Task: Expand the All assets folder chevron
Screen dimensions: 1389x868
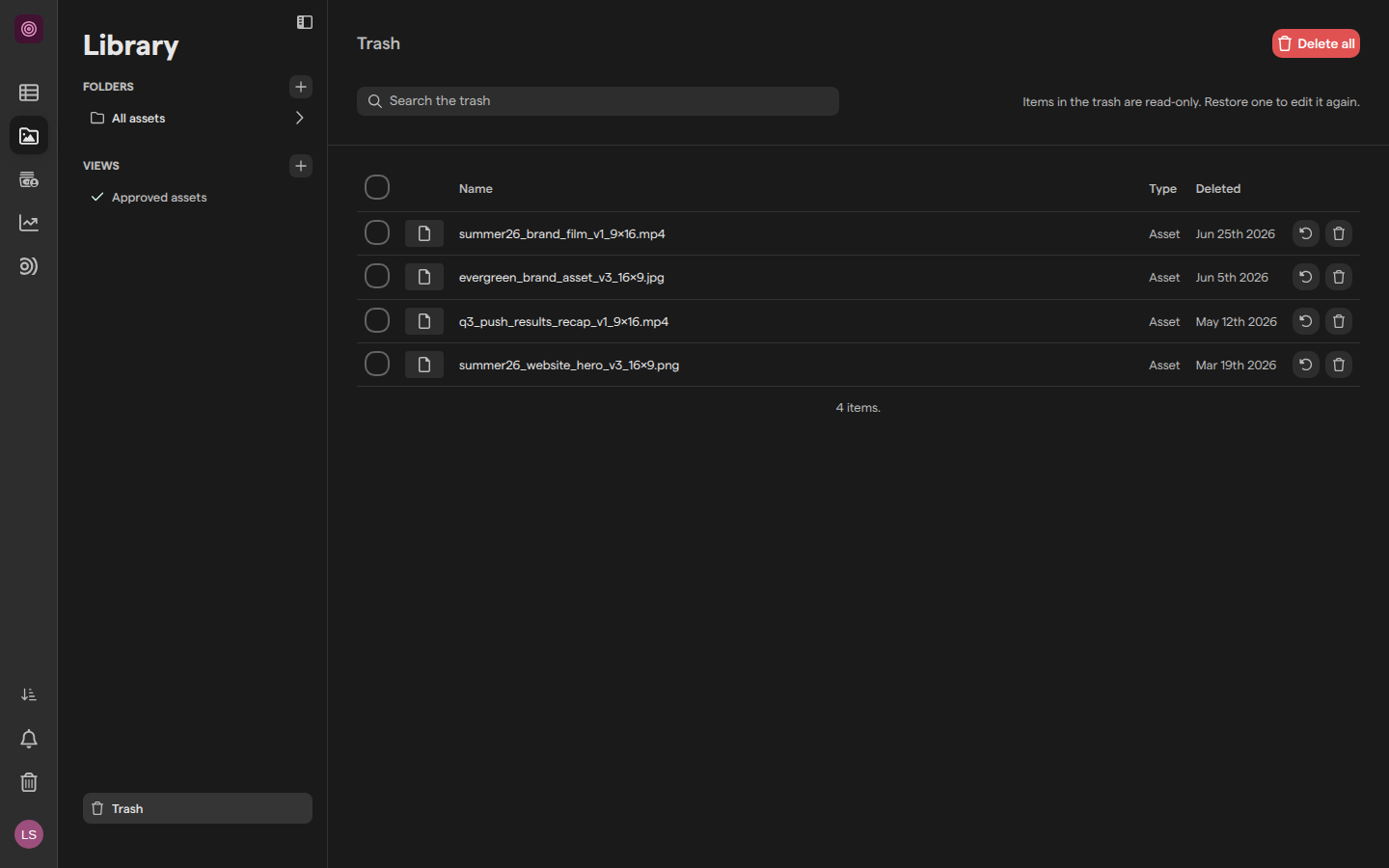Action: 299,118
